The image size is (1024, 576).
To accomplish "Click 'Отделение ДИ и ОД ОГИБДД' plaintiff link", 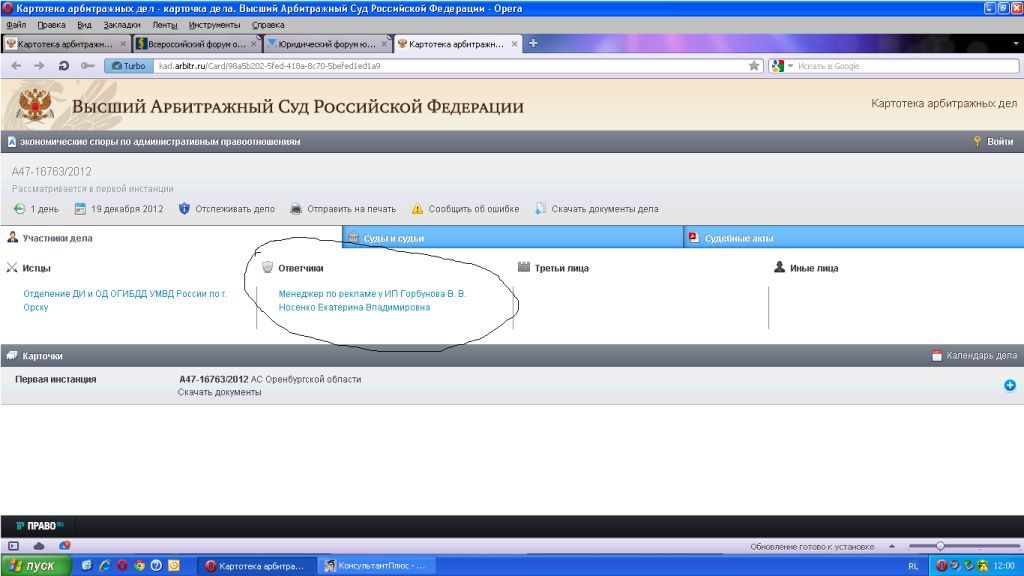I will 125,294.
